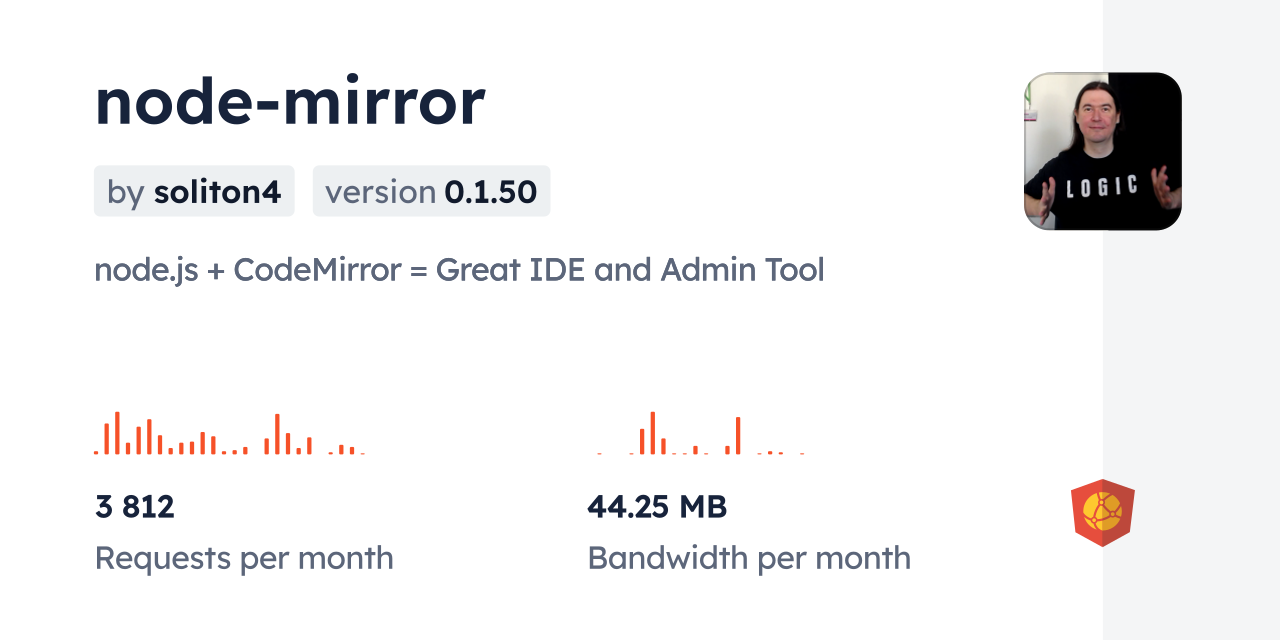The width and height of the screenshot is (1280, 640).
Task: Click tallest bar in the bandwidth chart
Action: click(x=652, y=433)
